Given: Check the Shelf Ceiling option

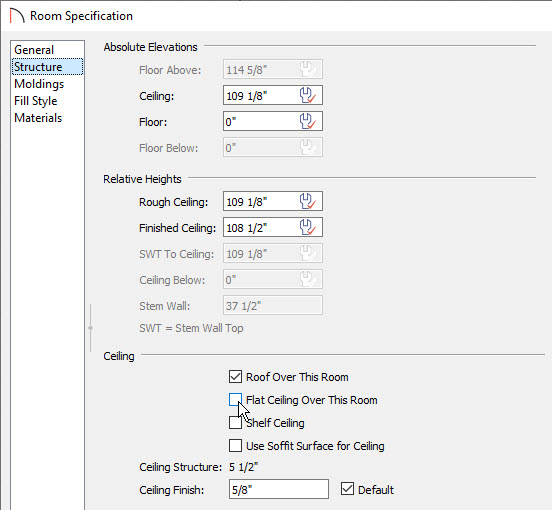Looking at the screenshot, I should [235, 422].
